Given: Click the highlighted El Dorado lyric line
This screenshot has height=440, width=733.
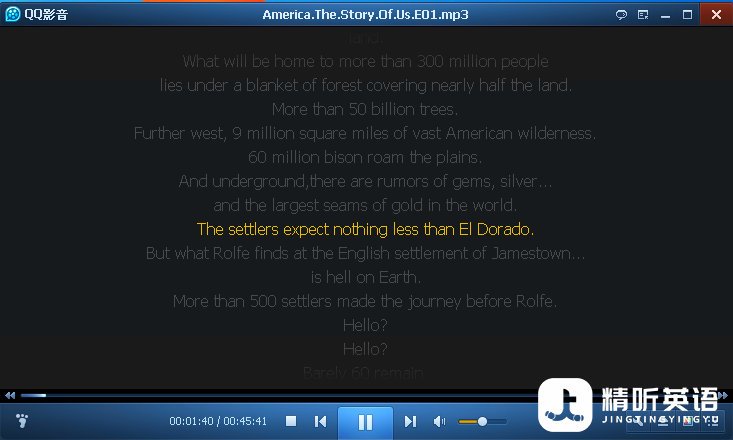Looking at the screenshot, I should tap(365, 230).
